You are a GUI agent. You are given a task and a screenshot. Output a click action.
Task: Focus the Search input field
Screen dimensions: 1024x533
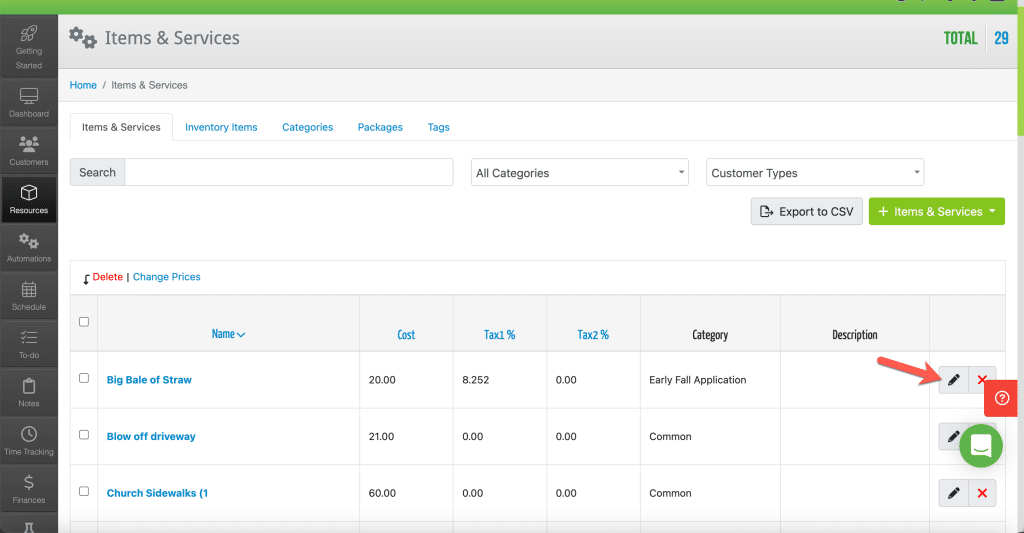(x=289, y=172)
